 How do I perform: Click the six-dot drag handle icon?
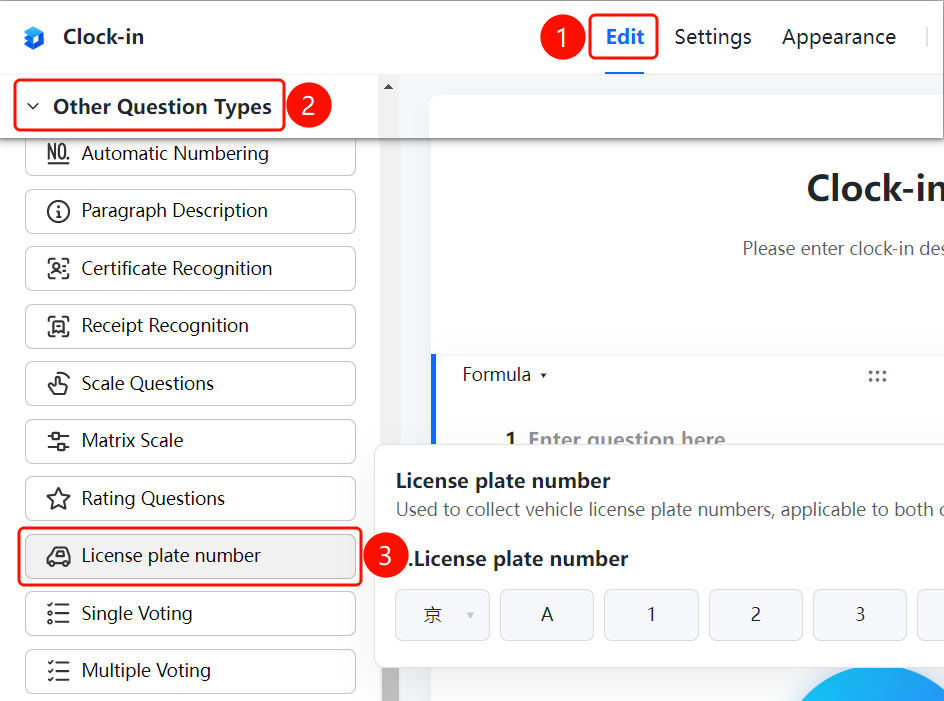pos(877,376)
